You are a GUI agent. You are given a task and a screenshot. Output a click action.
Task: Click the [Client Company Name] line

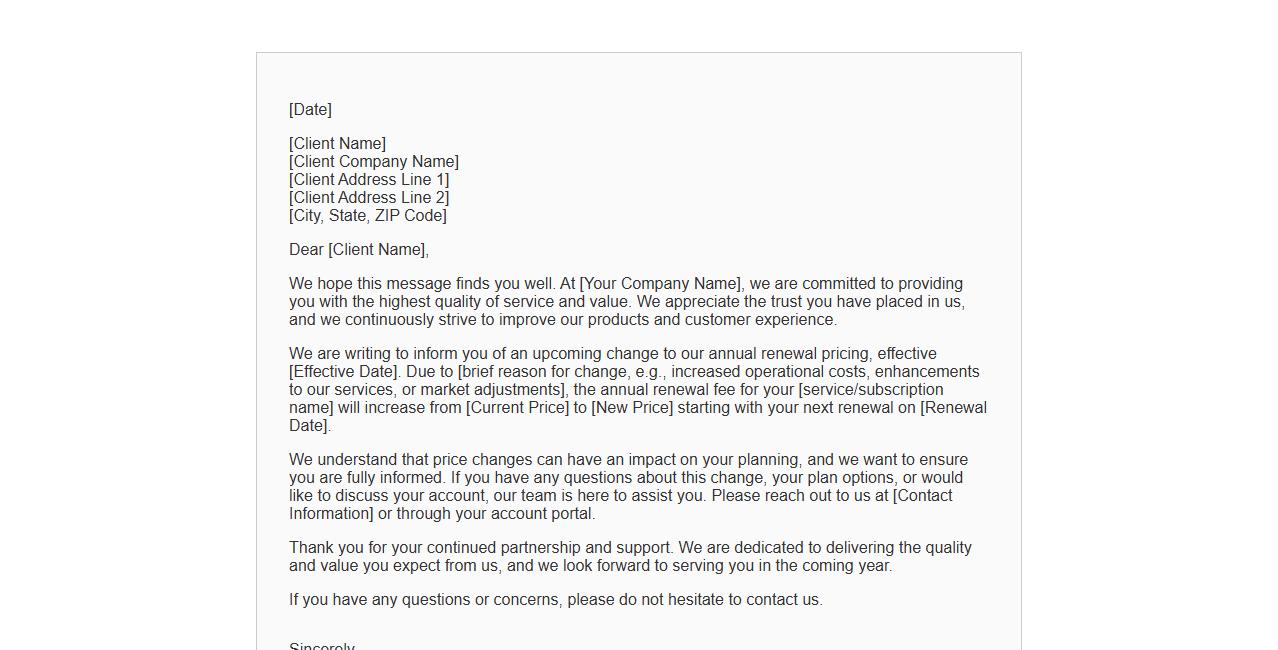[x=374, y=162]
